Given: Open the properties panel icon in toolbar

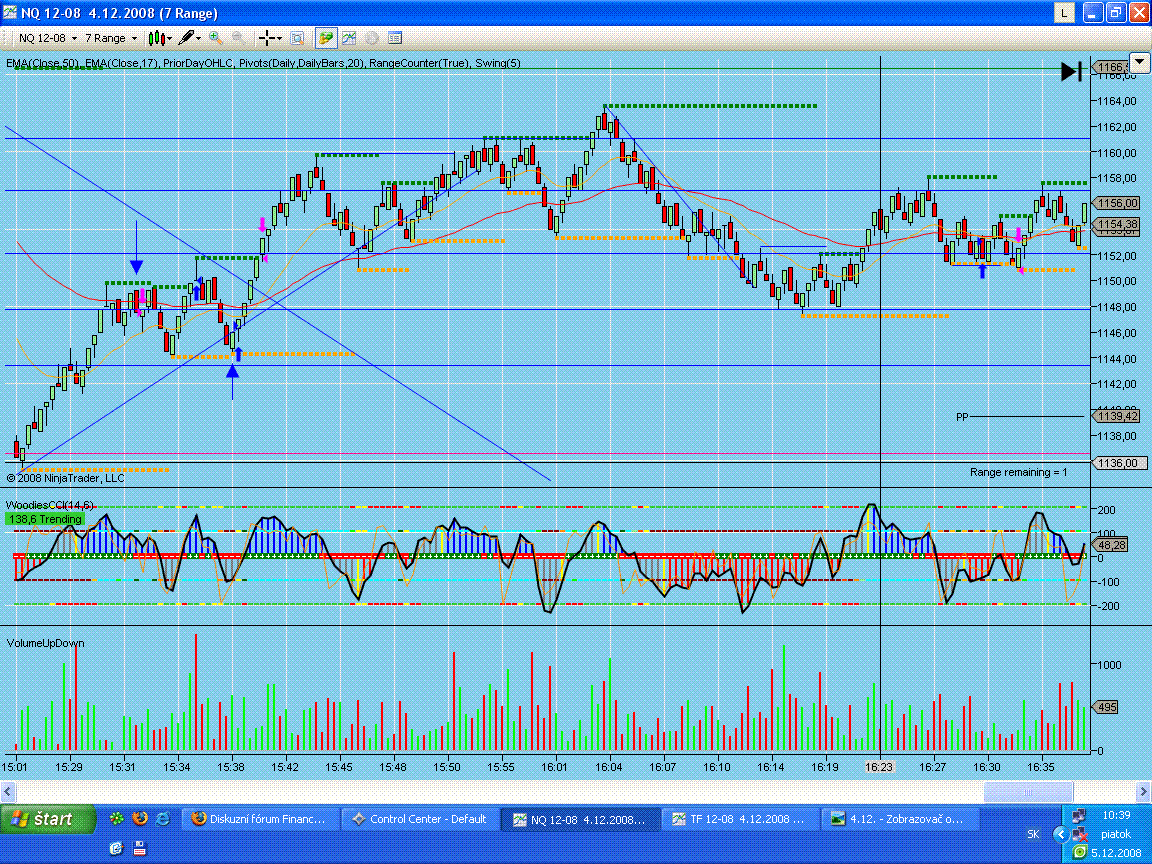Looking at the screenshot, I should click(395, 38).
